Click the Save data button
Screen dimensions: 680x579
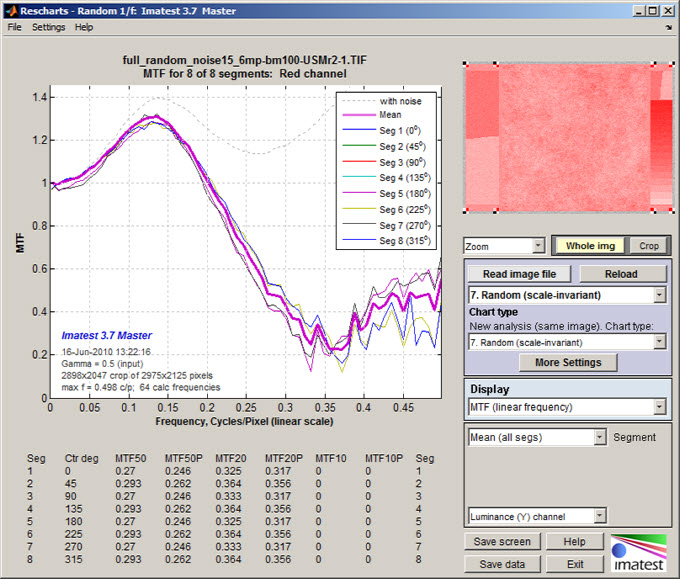pyautogui.click(x=502, y=564)
